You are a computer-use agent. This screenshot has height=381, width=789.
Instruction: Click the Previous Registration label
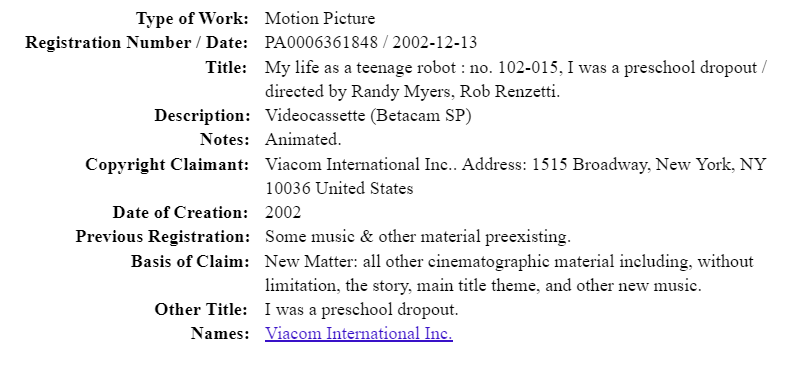(163, 237)
